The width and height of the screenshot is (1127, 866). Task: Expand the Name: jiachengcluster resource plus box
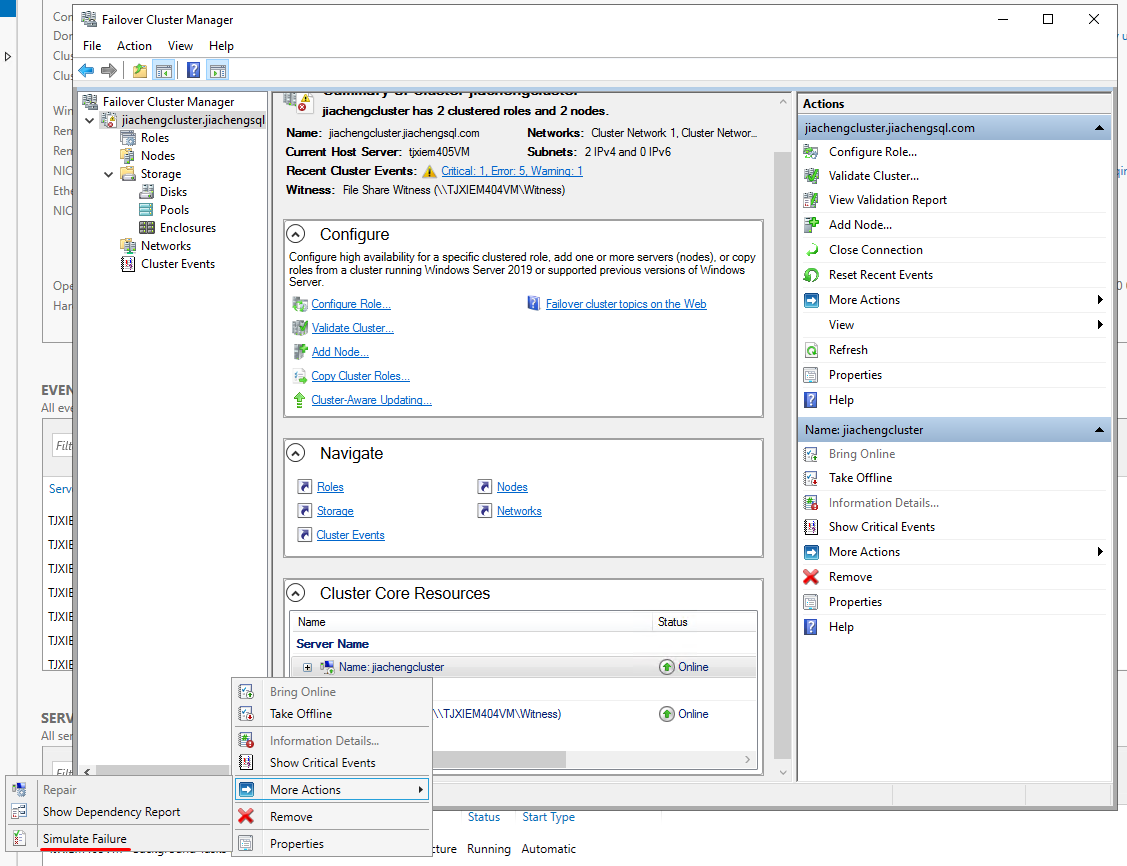point(307,667)
